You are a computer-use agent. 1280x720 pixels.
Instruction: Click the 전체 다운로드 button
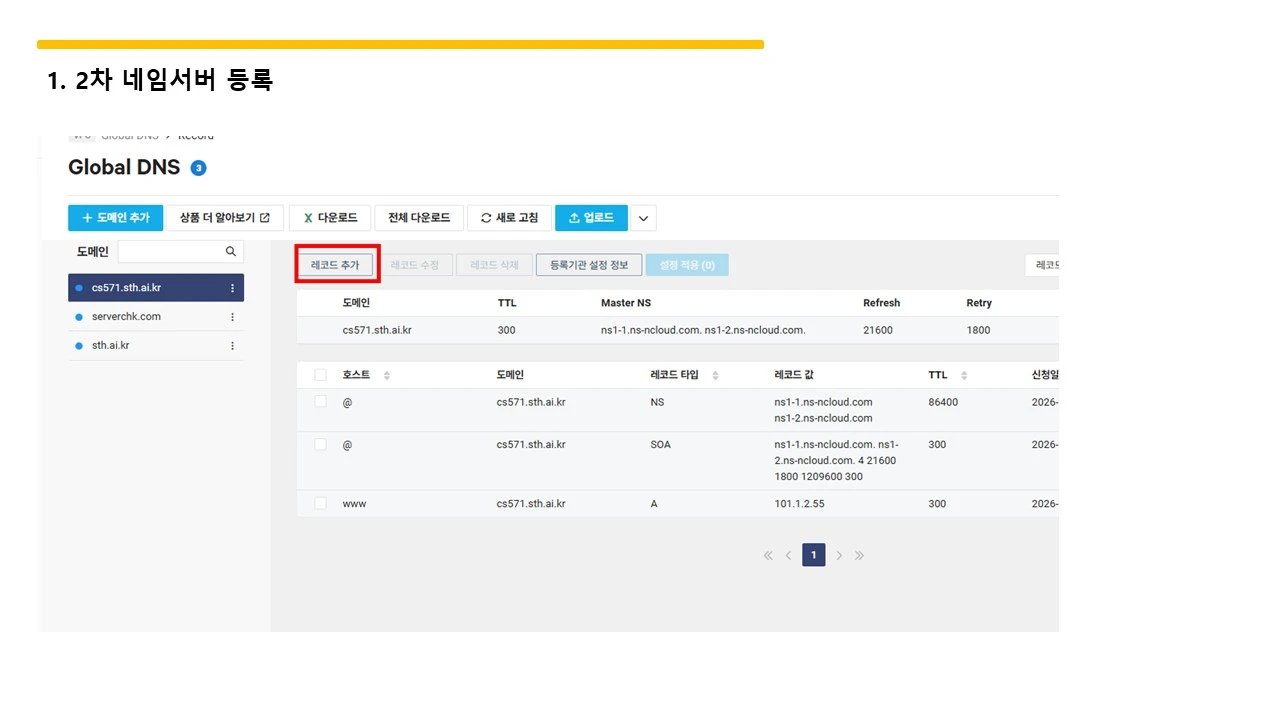(419, 218)
